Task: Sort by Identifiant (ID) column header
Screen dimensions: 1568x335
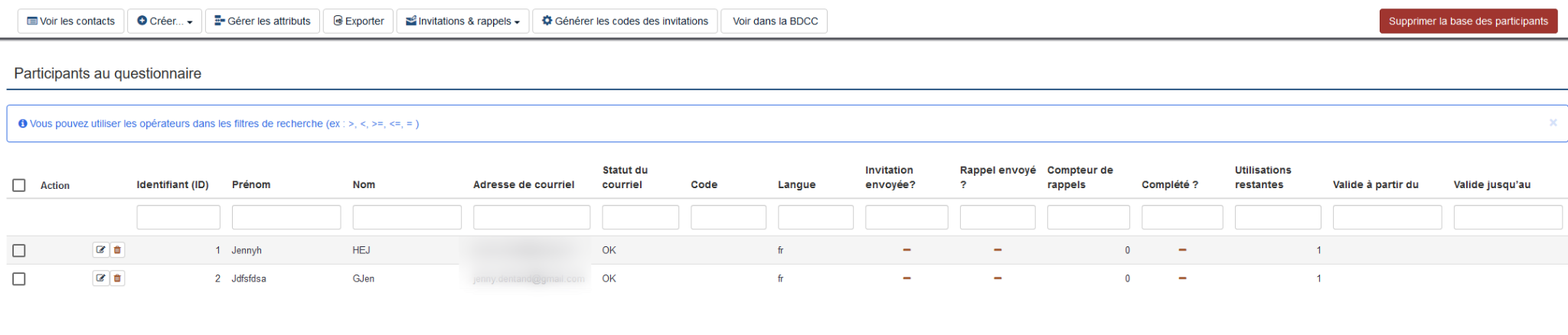Action: [x=172, y=185]
